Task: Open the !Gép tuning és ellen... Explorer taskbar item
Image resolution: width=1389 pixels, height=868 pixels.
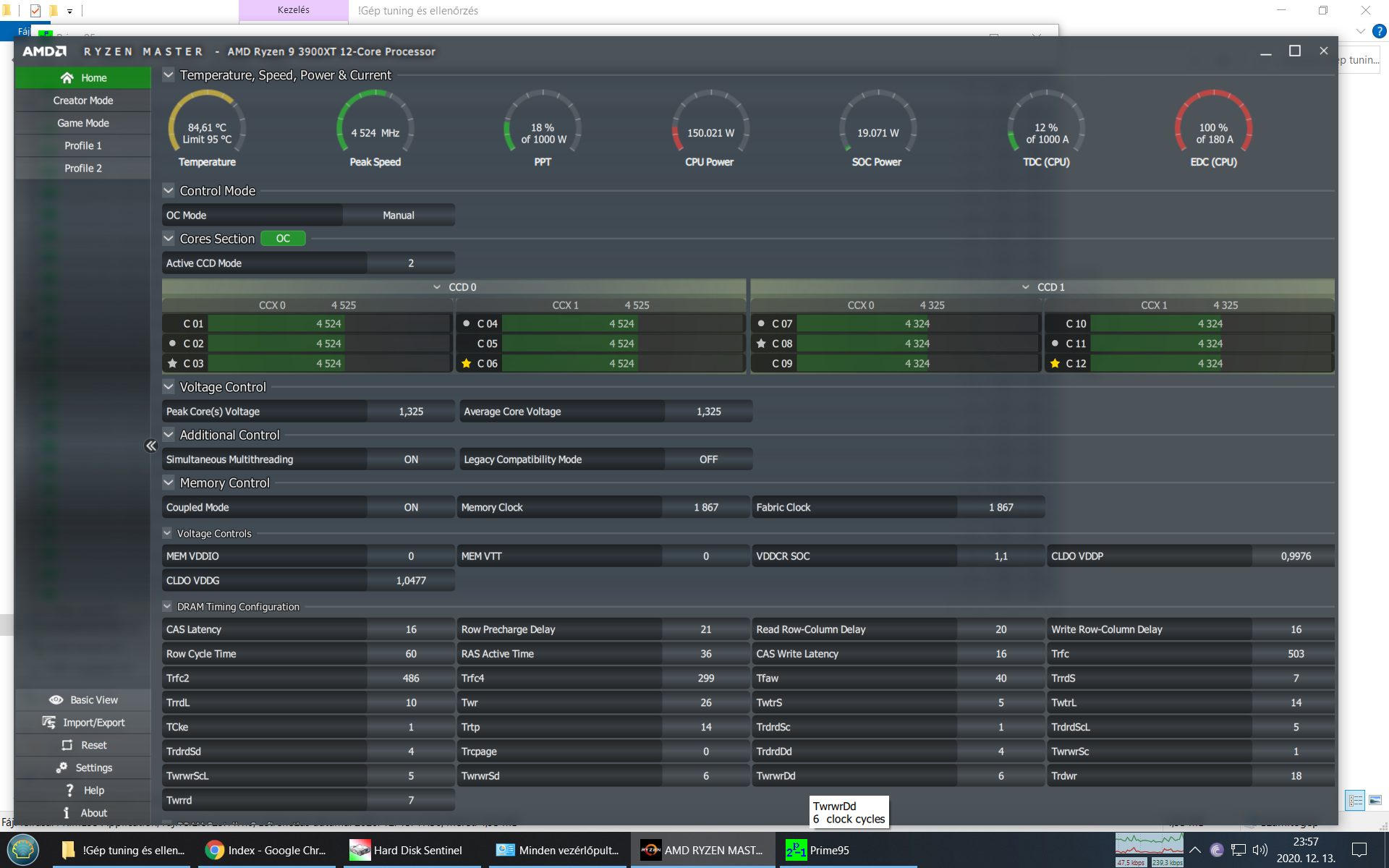Action: click(122, 850)
